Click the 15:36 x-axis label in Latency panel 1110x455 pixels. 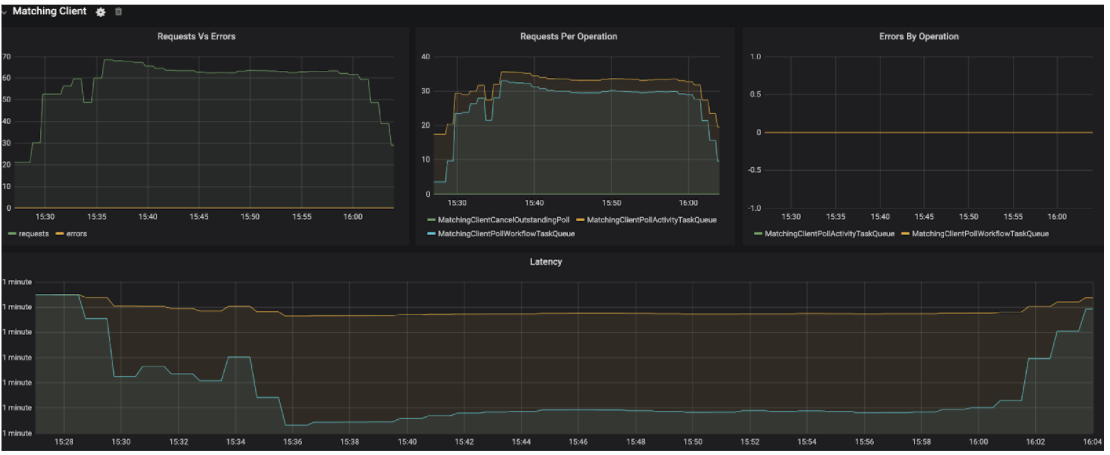click(x=292, y=442)
